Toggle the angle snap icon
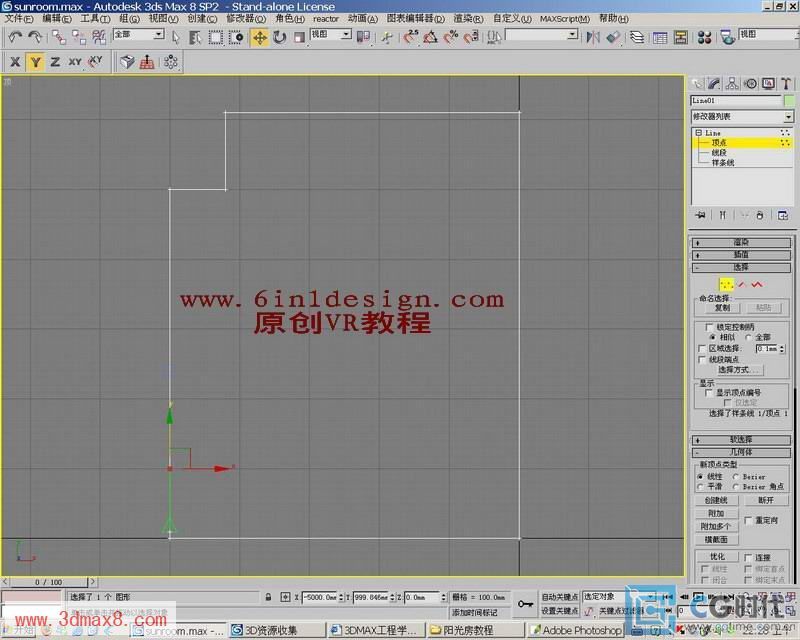The height and width of the screenshot is (640, 800). [x=431, y=37]
